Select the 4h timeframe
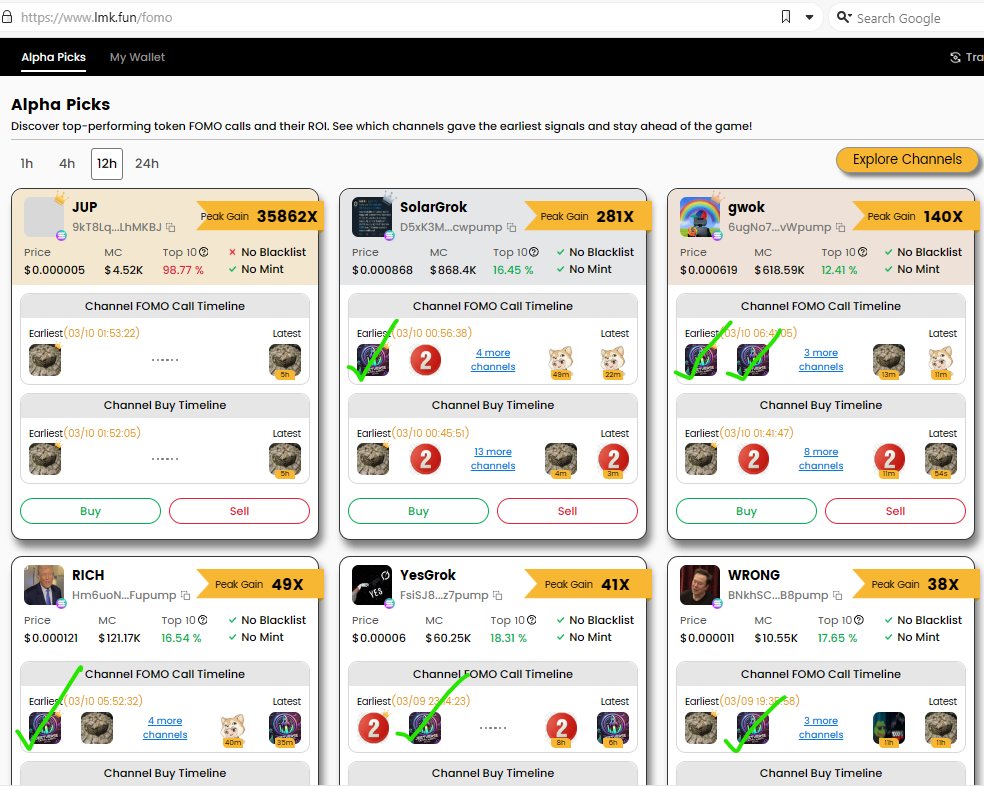This screenshot has height=786, width=984. 67,163
